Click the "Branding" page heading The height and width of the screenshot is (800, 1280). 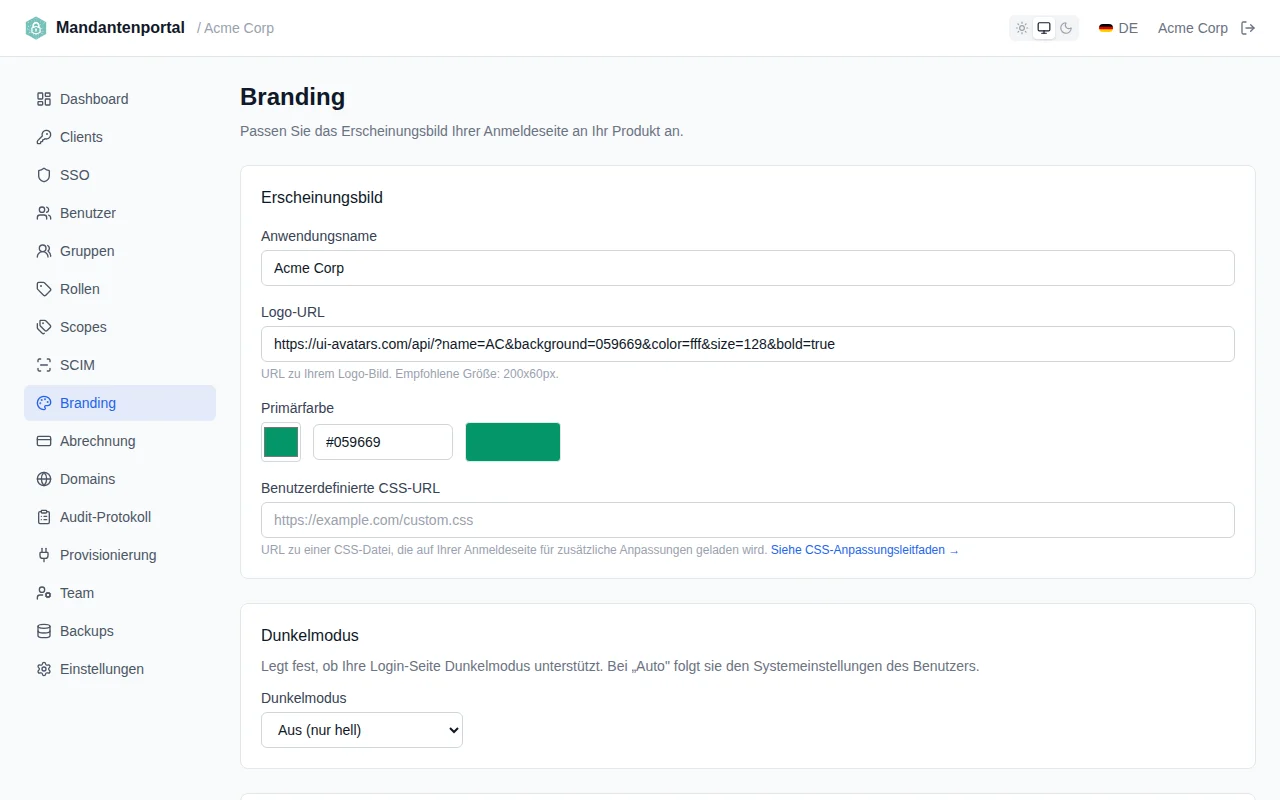pyautogui.click(x=293, y=97)
